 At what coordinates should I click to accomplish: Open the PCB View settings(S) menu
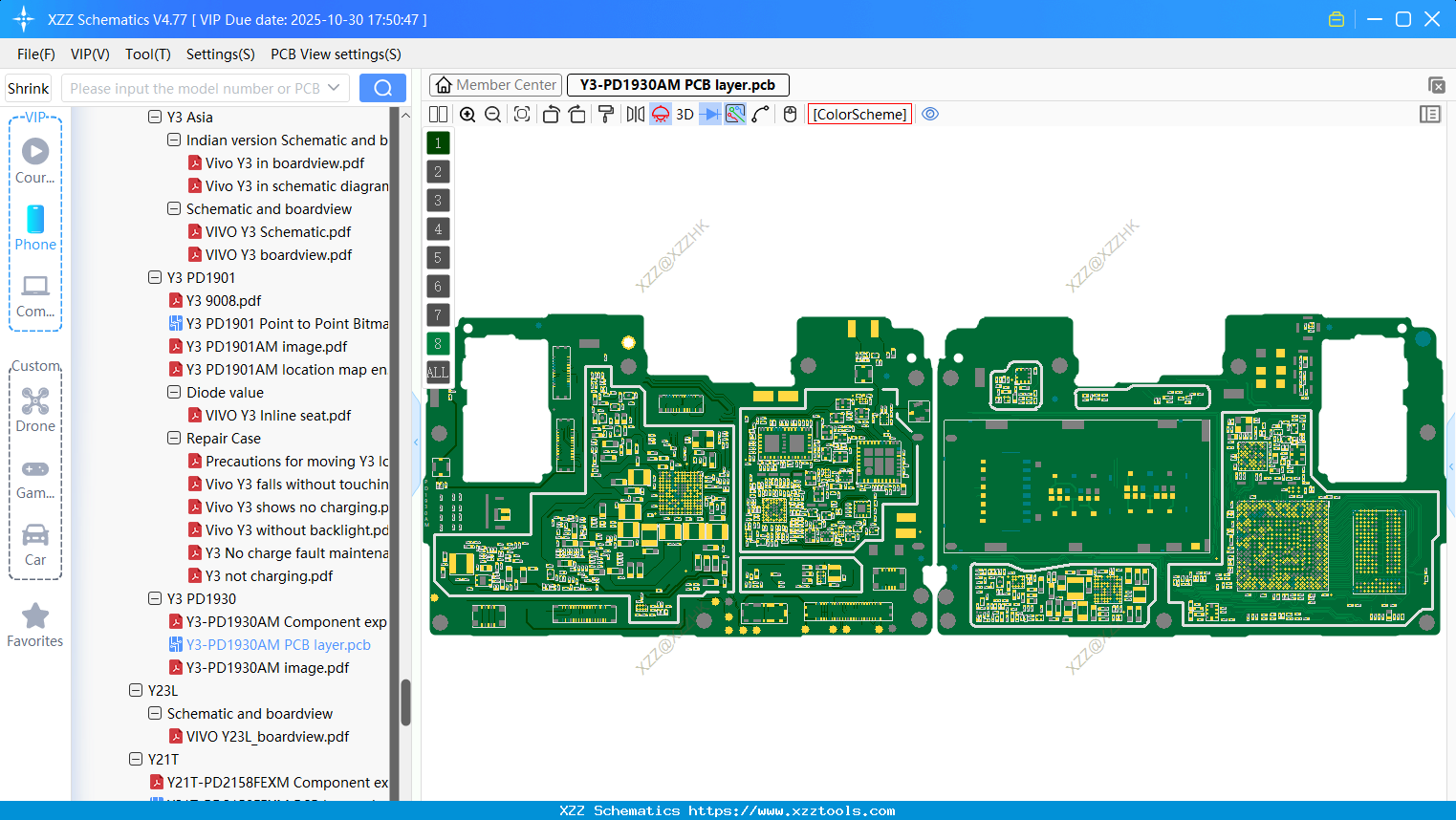point(336,54)
